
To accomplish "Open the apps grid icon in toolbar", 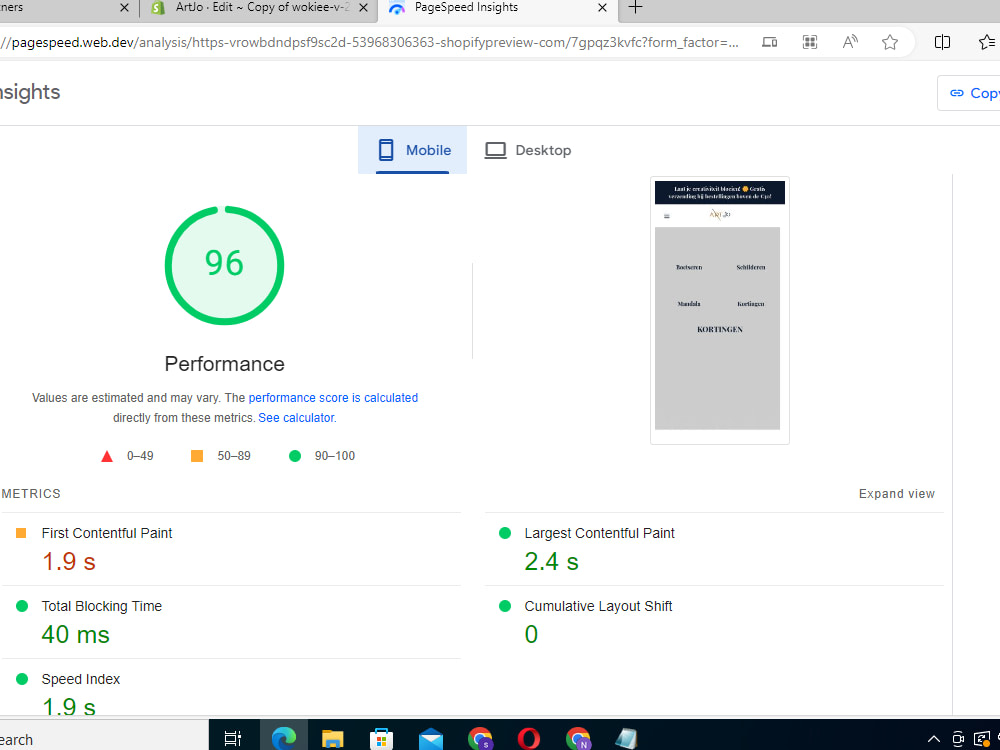I will pos(809,42).
